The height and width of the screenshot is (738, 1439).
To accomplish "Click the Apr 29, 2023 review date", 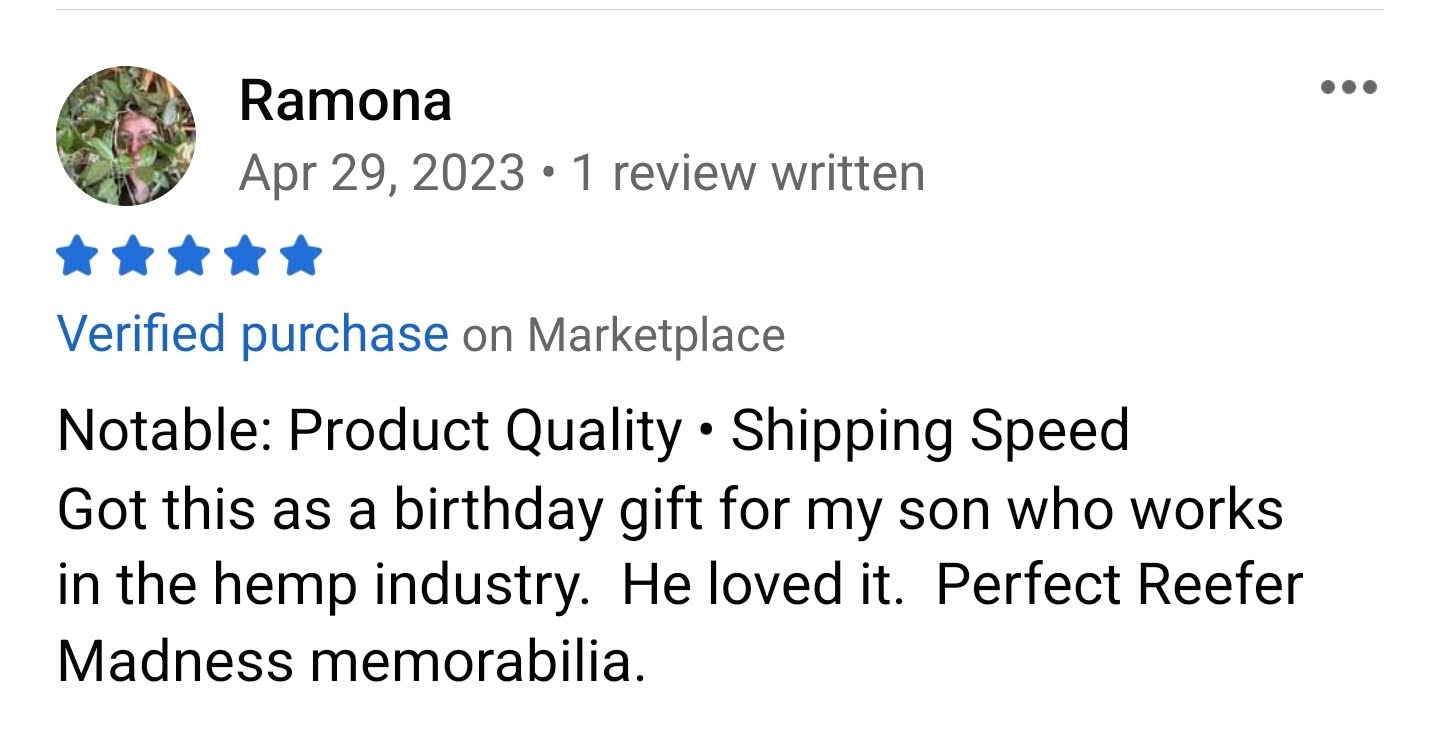I will (382, 173).
